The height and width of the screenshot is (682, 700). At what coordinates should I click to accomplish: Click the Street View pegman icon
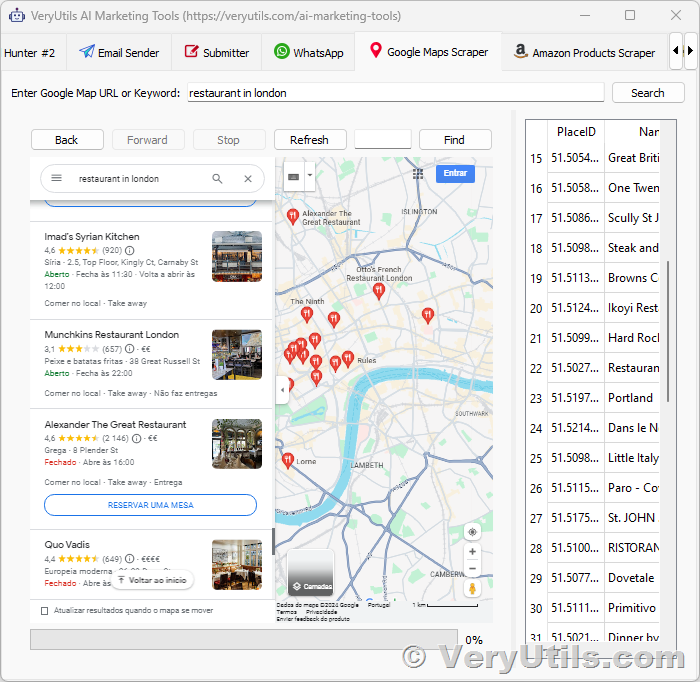(472, 589)
